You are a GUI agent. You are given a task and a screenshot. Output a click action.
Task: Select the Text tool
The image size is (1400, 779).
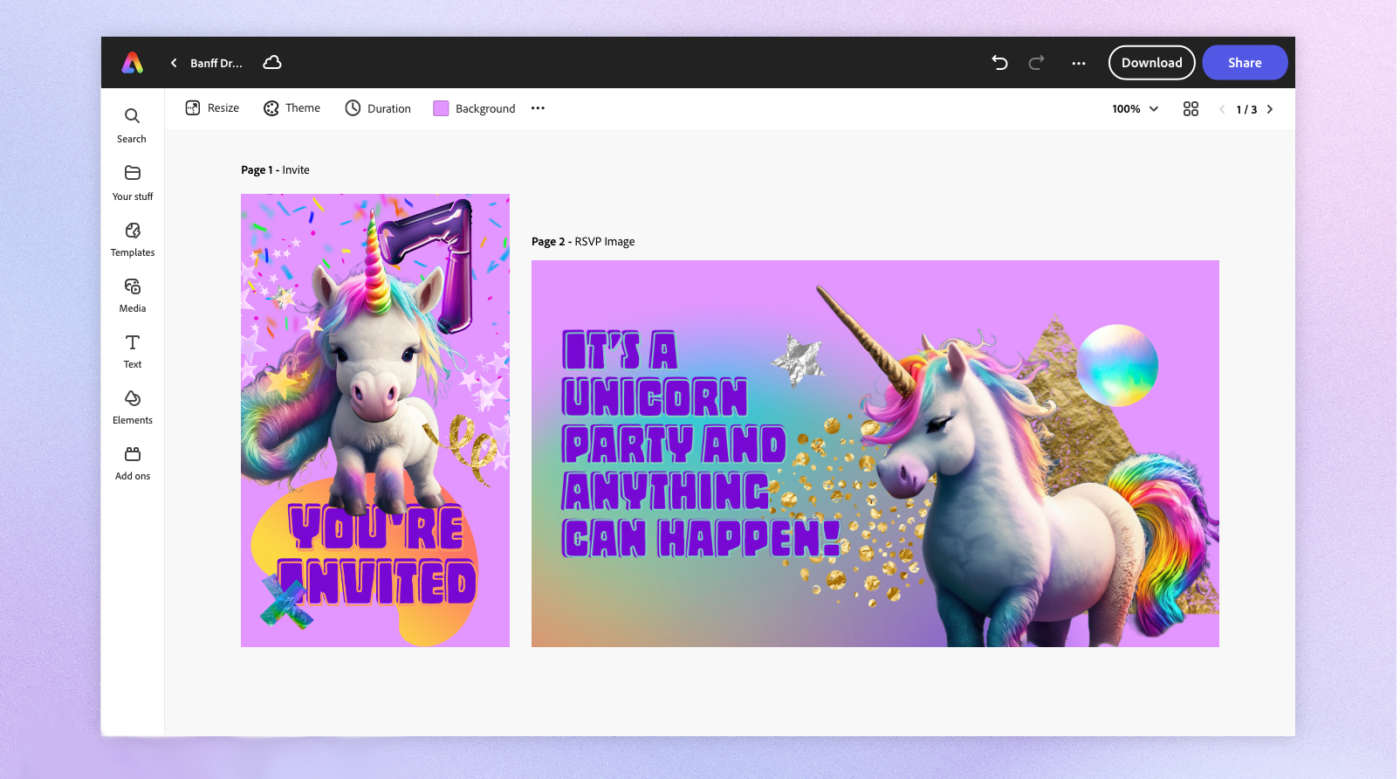click(x=132, y=350)
